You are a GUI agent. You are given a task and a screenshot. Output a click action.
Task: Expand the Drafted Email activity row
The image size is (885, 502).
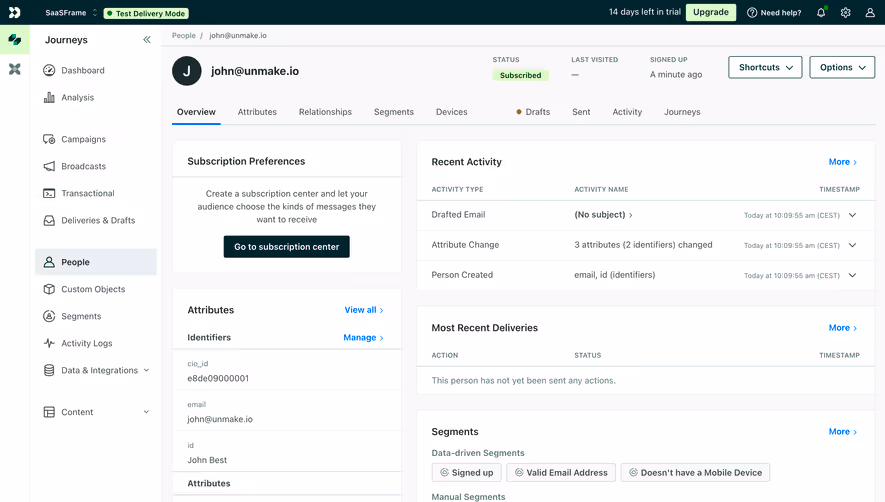pyautogui.click(x=852, y=215)
